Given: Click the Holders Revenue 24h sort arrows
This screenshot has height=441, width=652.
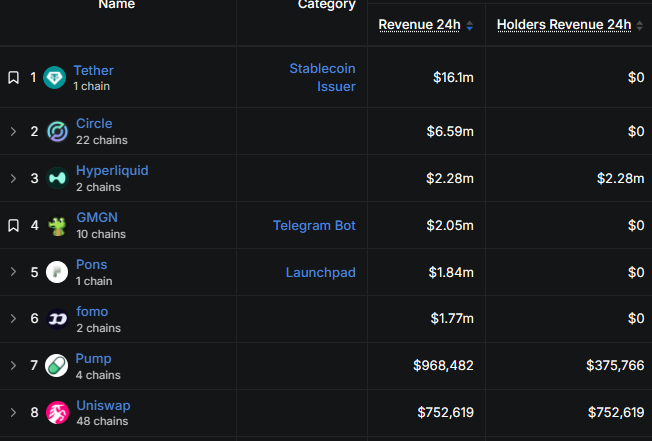Looking at the screenshot, I should coord(640,26).
